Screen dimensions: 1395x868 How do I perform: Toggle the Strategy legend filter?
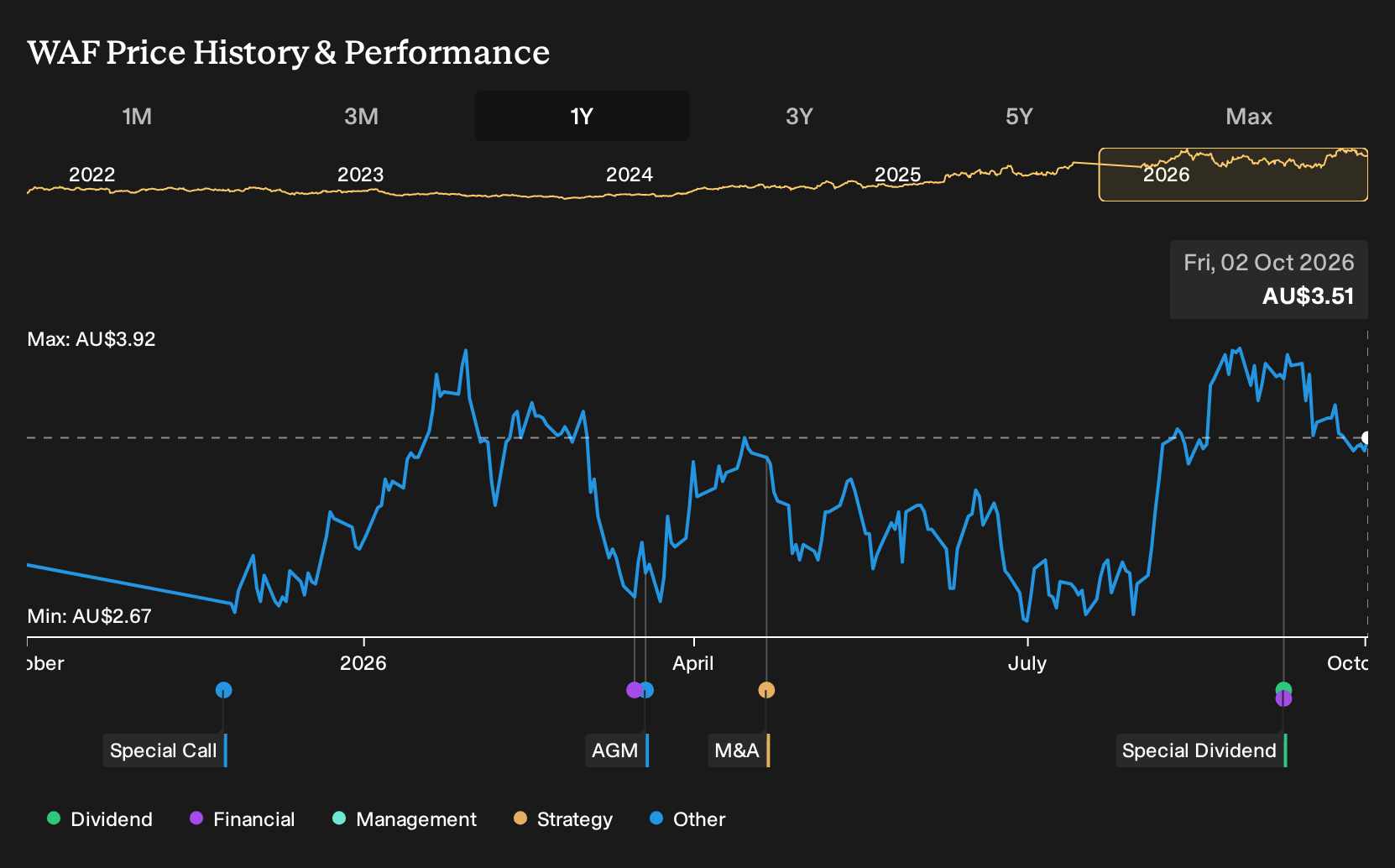563,819
